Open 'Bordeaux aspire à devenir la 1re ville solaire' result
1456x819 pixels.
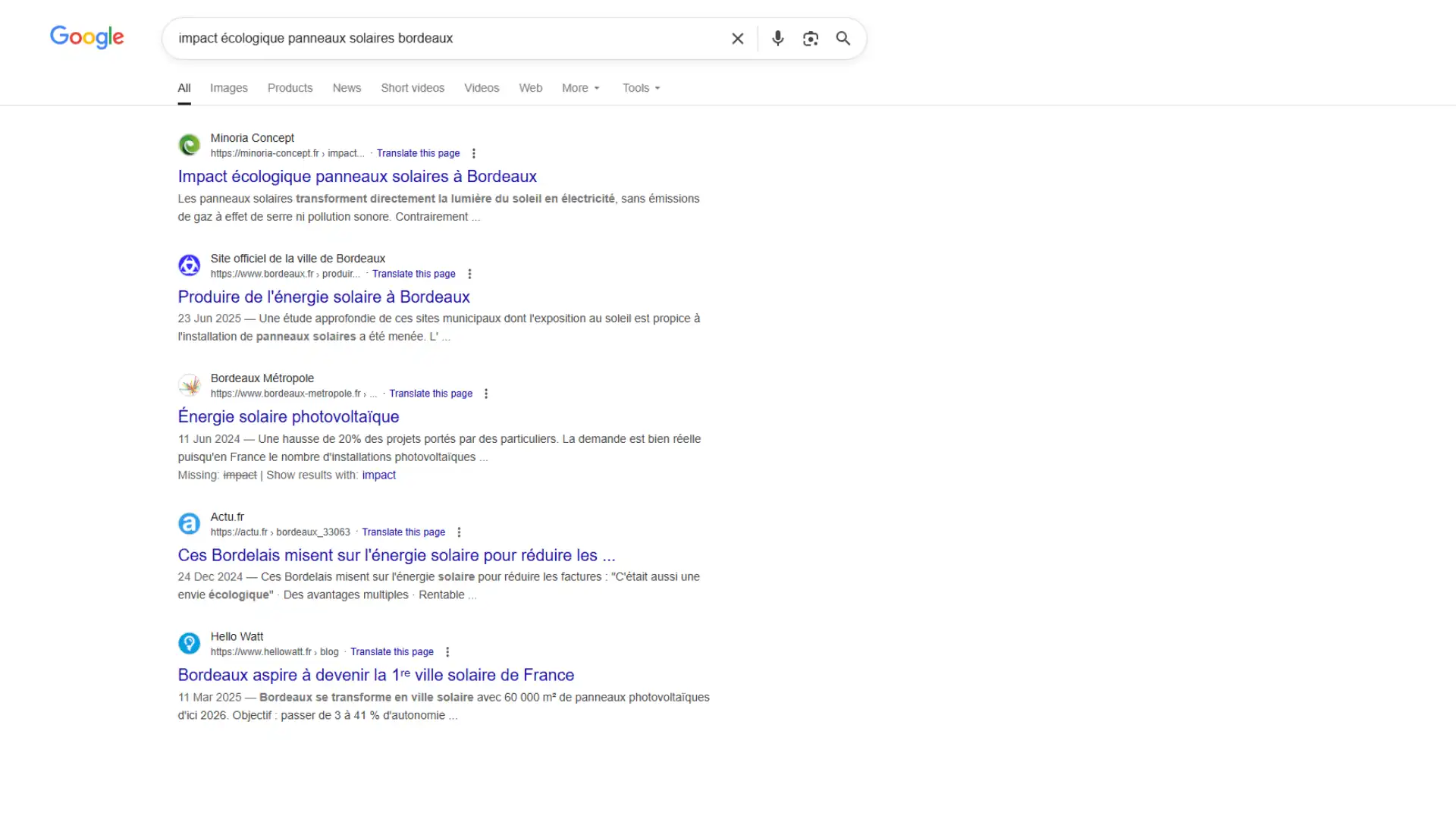pos(376,676)
